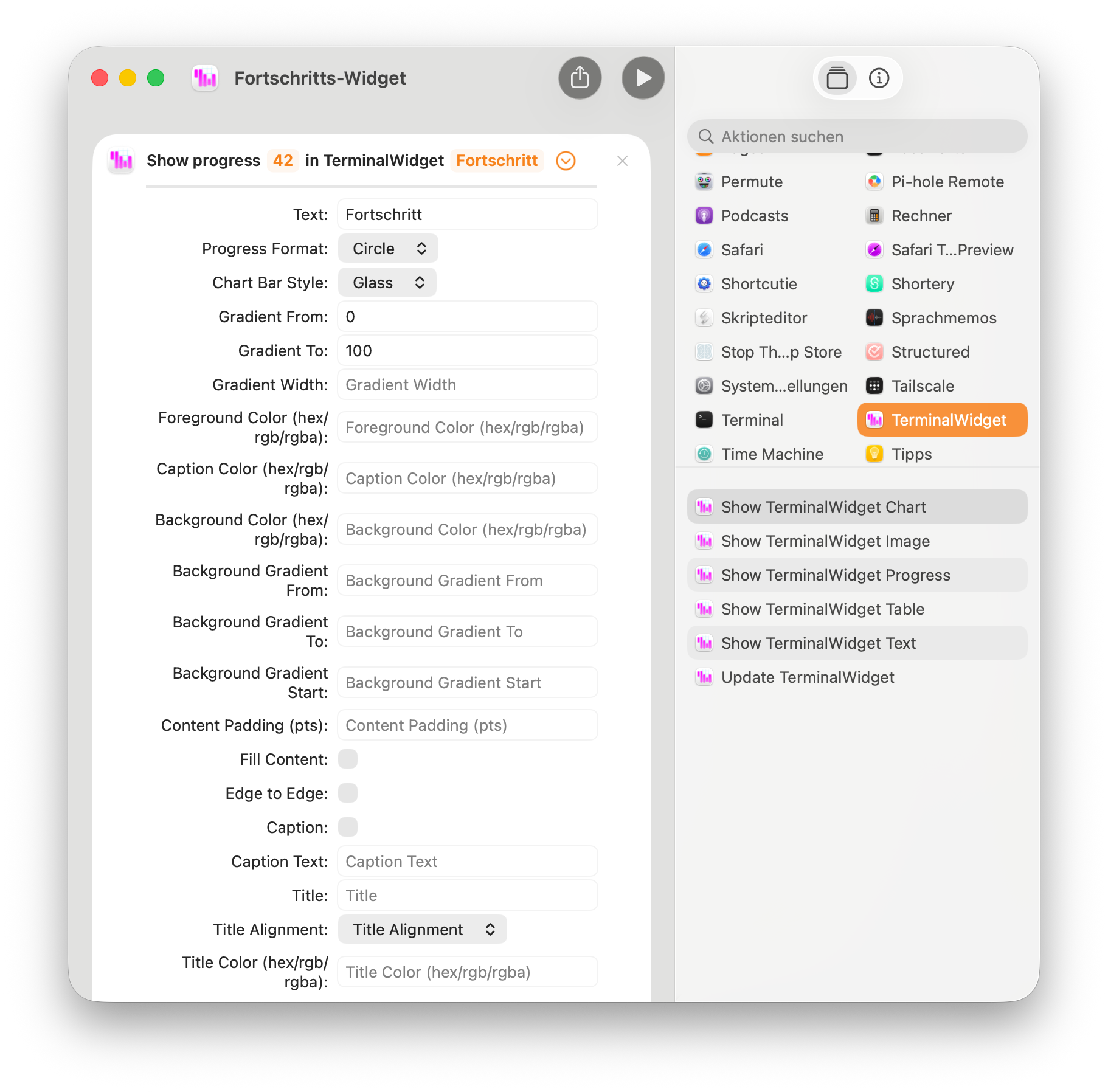Focus the Gradient From field

[x=468, y=317]
